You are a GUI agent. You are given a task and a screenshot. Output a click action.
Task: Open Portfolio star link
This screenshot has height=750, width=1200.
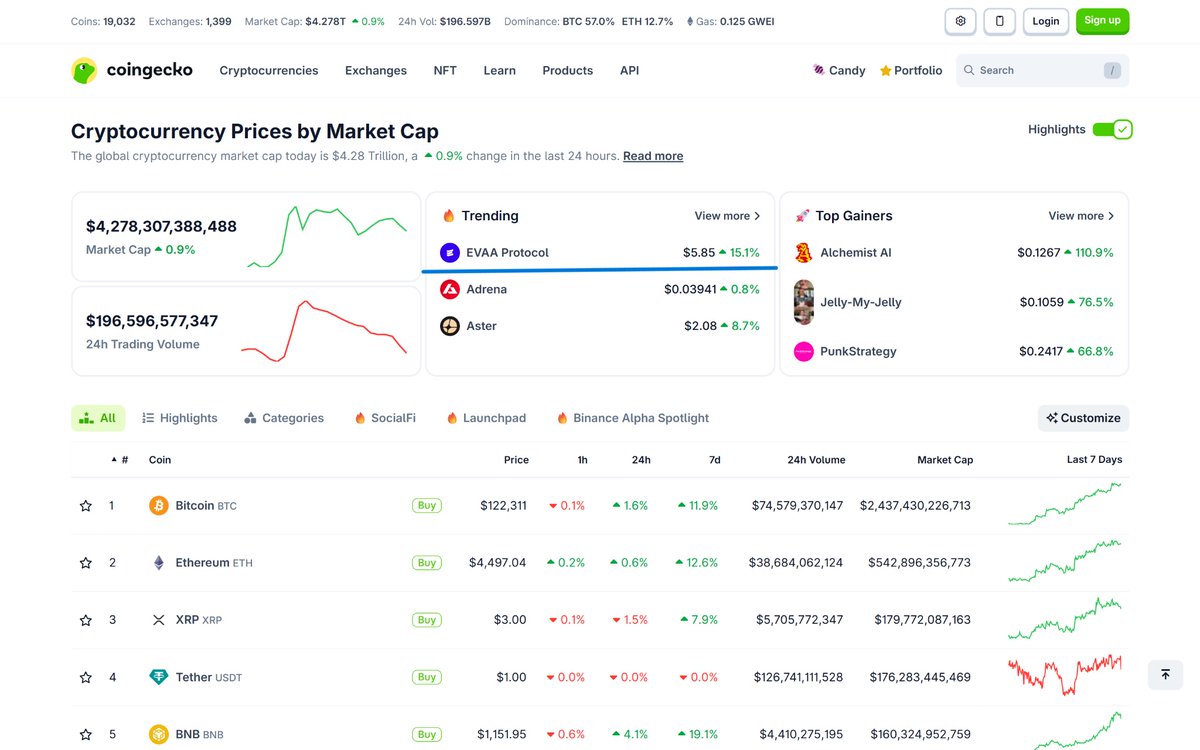[x=911, y=70]
